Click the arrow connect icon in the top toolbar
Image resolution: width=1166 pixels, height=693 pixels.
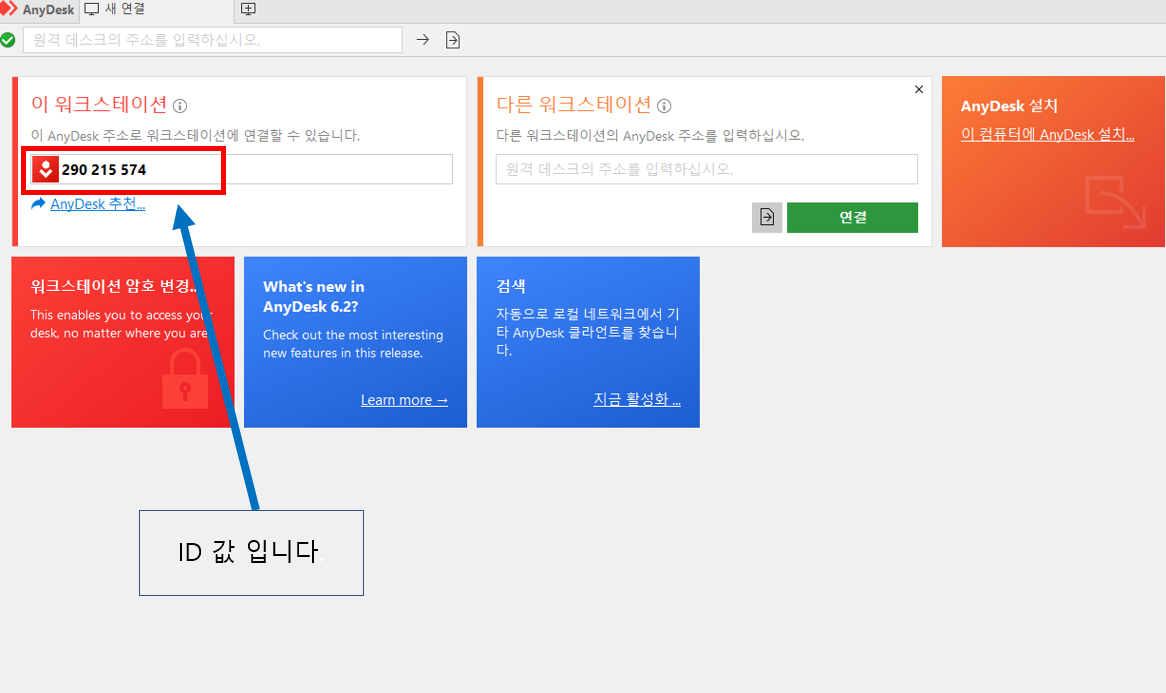tap(423, 40)
